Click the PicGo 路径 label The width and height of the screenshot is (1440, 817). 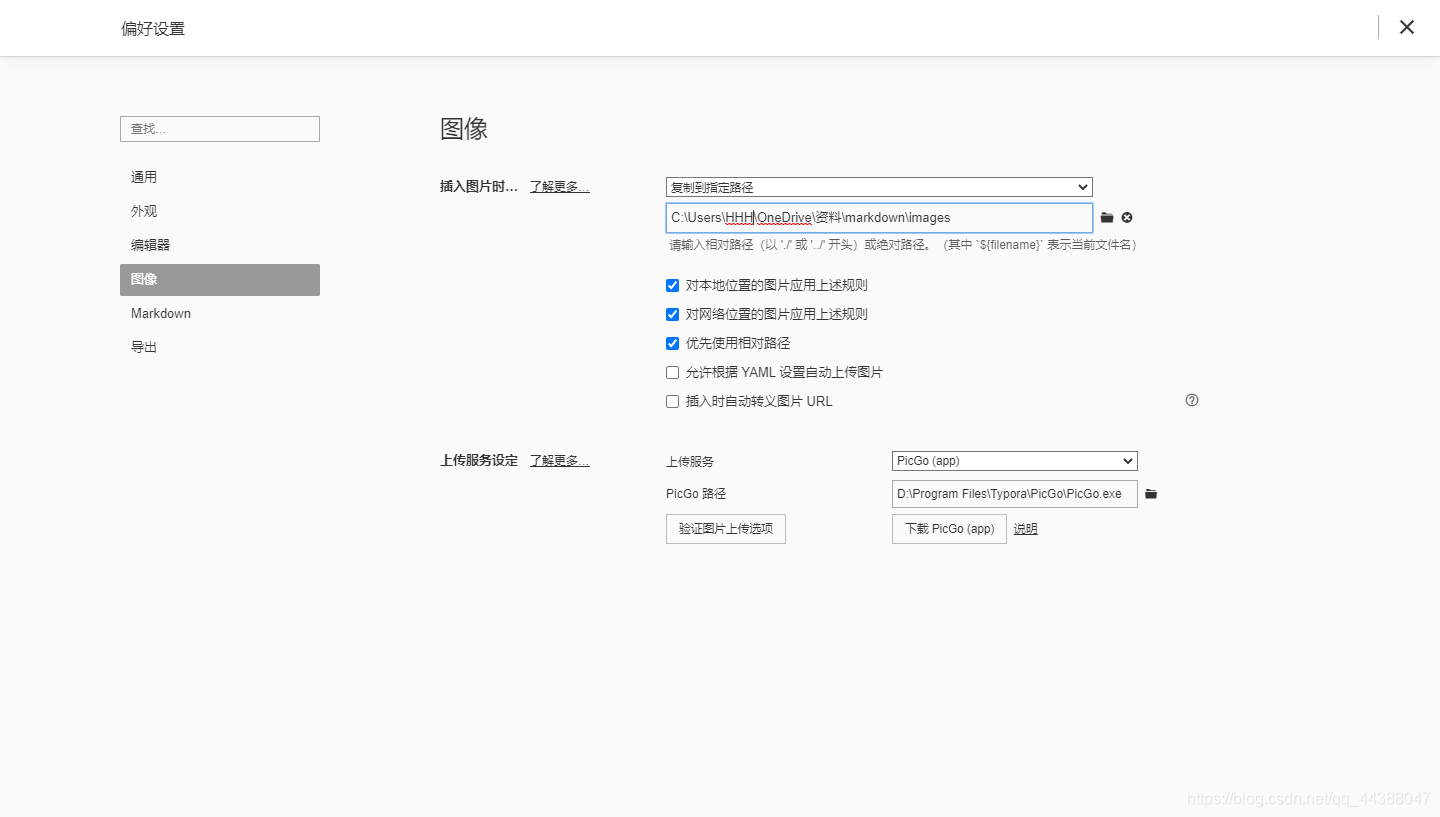pos(696,494)
